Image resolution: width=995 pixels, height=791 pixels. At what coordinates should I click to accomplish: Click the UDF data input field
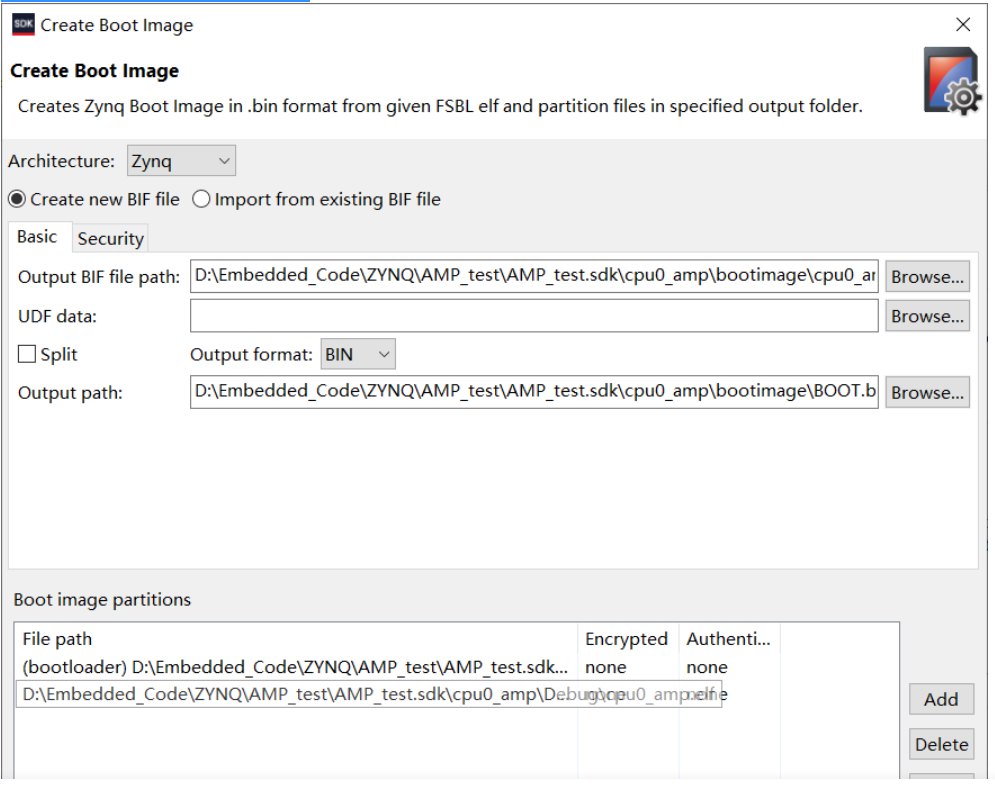click(x=534, y=316)
